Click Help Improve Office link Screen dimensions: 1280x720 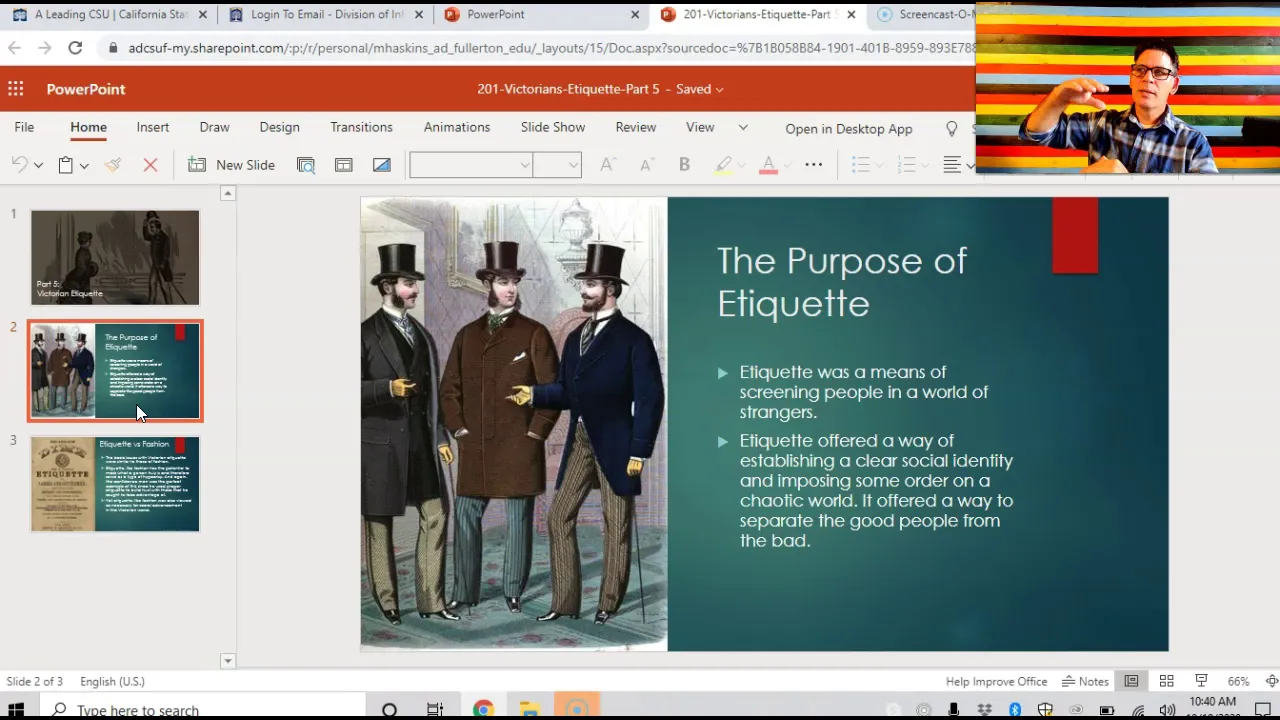pos(996,681)
